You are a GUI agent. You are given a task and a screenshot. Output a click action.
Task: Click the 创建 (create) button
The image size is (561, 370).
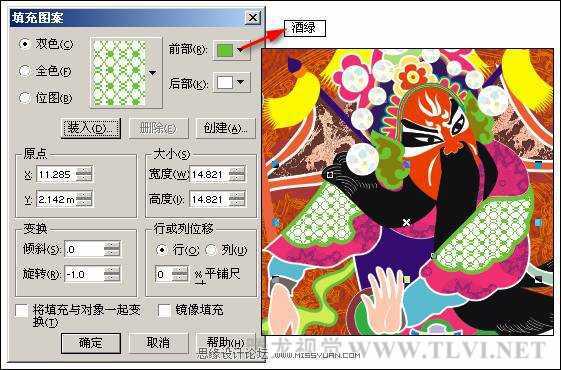click(x=225, y=128)
